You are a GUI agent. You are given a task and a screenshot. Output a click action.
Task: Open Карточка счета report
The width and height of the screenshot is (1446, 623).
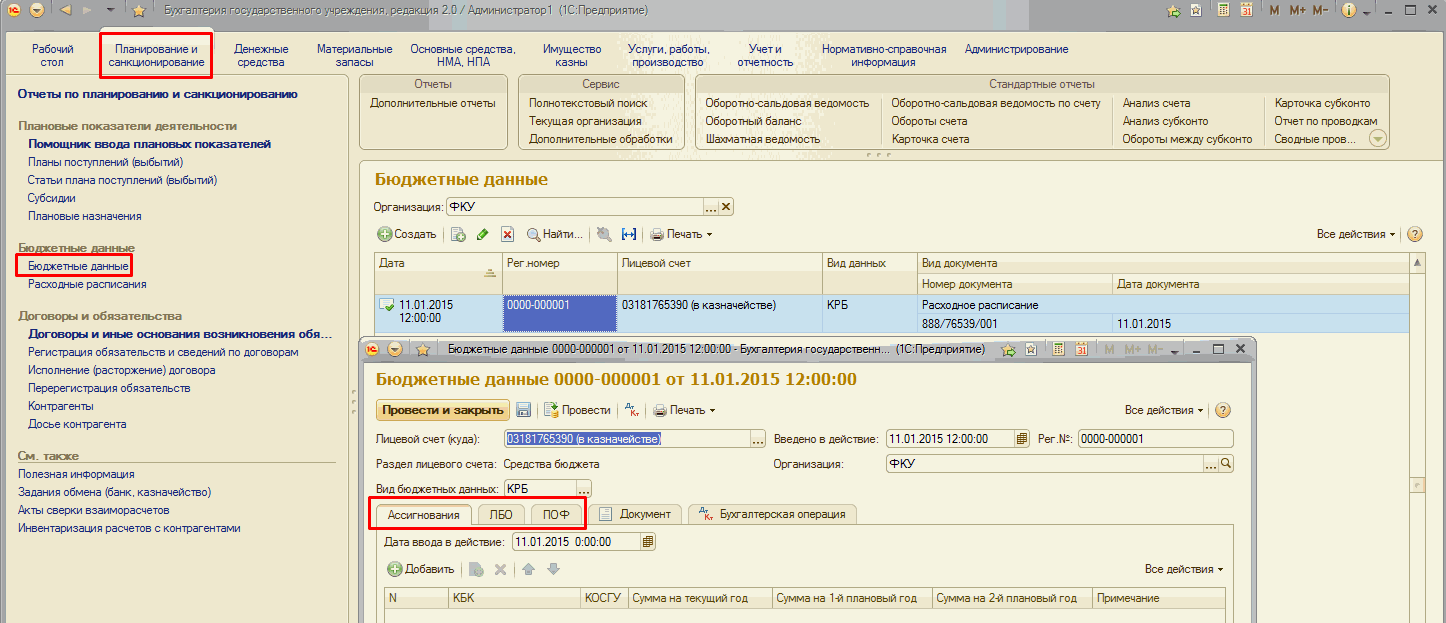coord(930,139)
